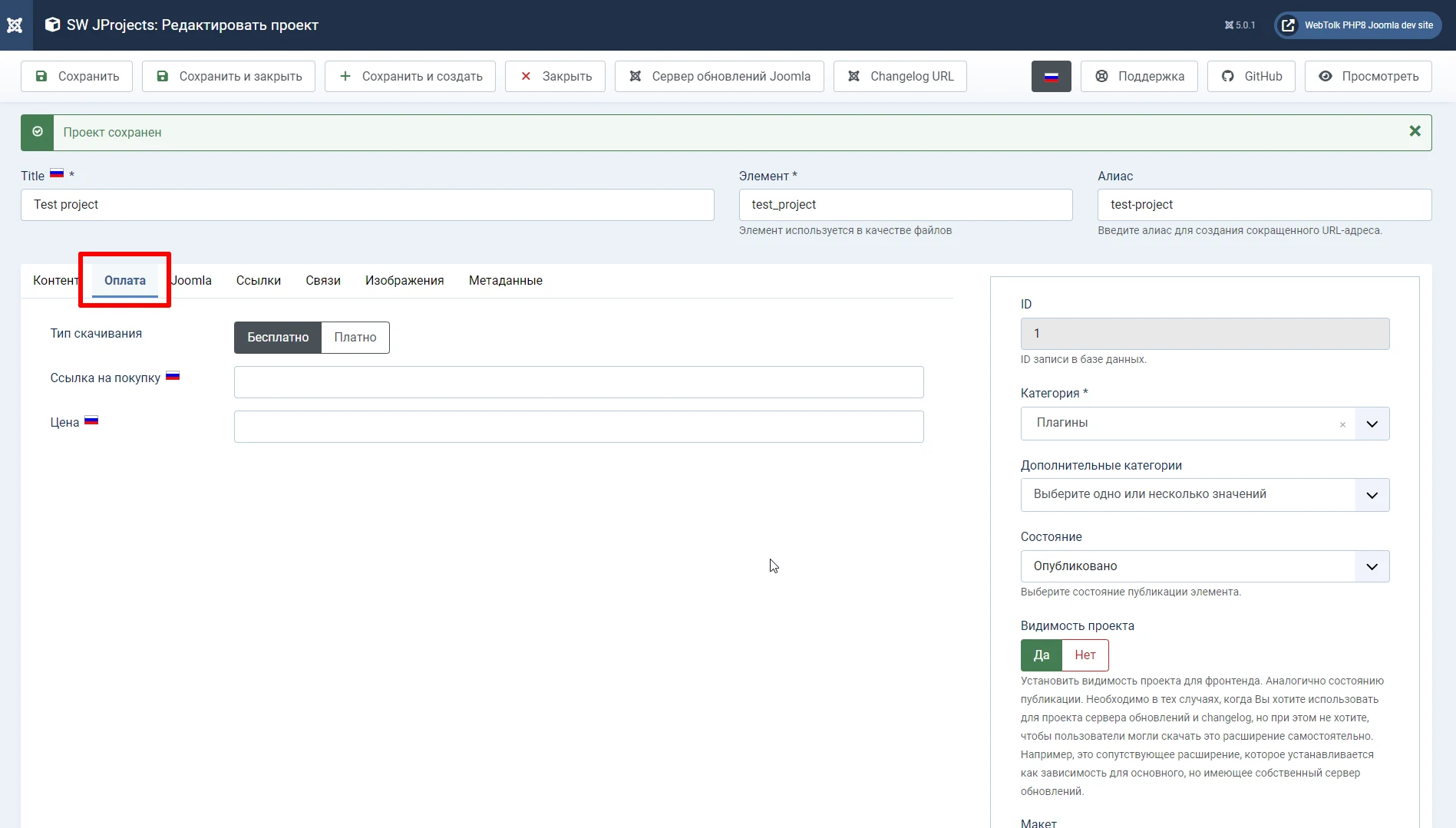Focus the Title input field
Screen dimensions: 1456x828
(x=367, y=205)
